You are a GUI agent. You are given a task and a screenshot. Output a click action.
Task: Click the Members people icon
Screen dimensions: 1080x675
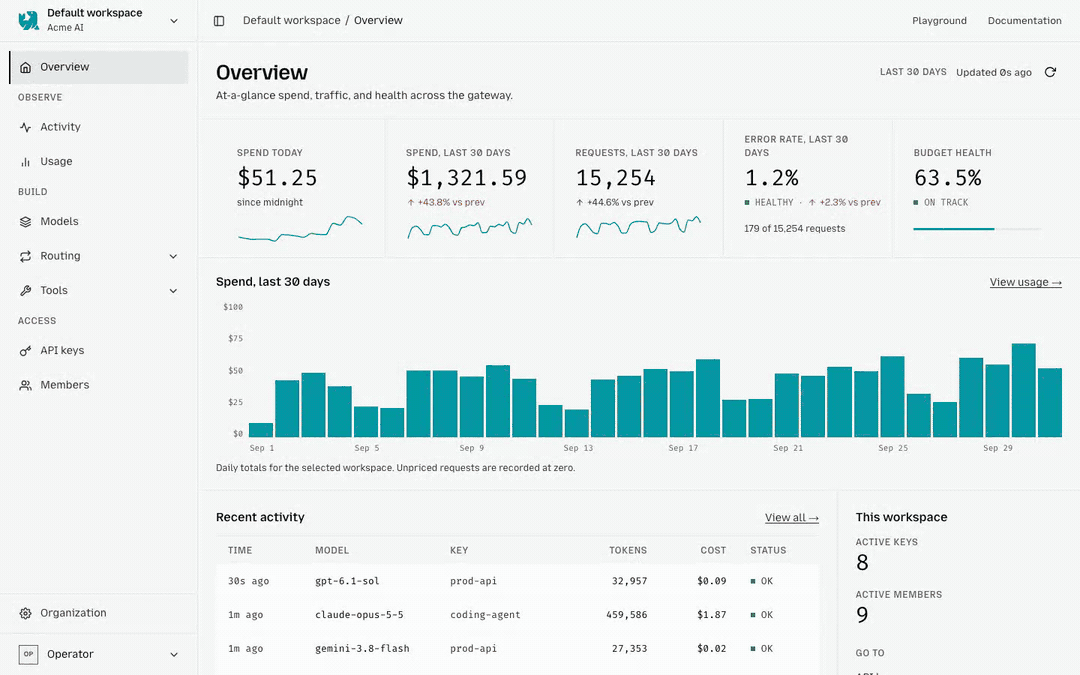click(x=25, y=385)
